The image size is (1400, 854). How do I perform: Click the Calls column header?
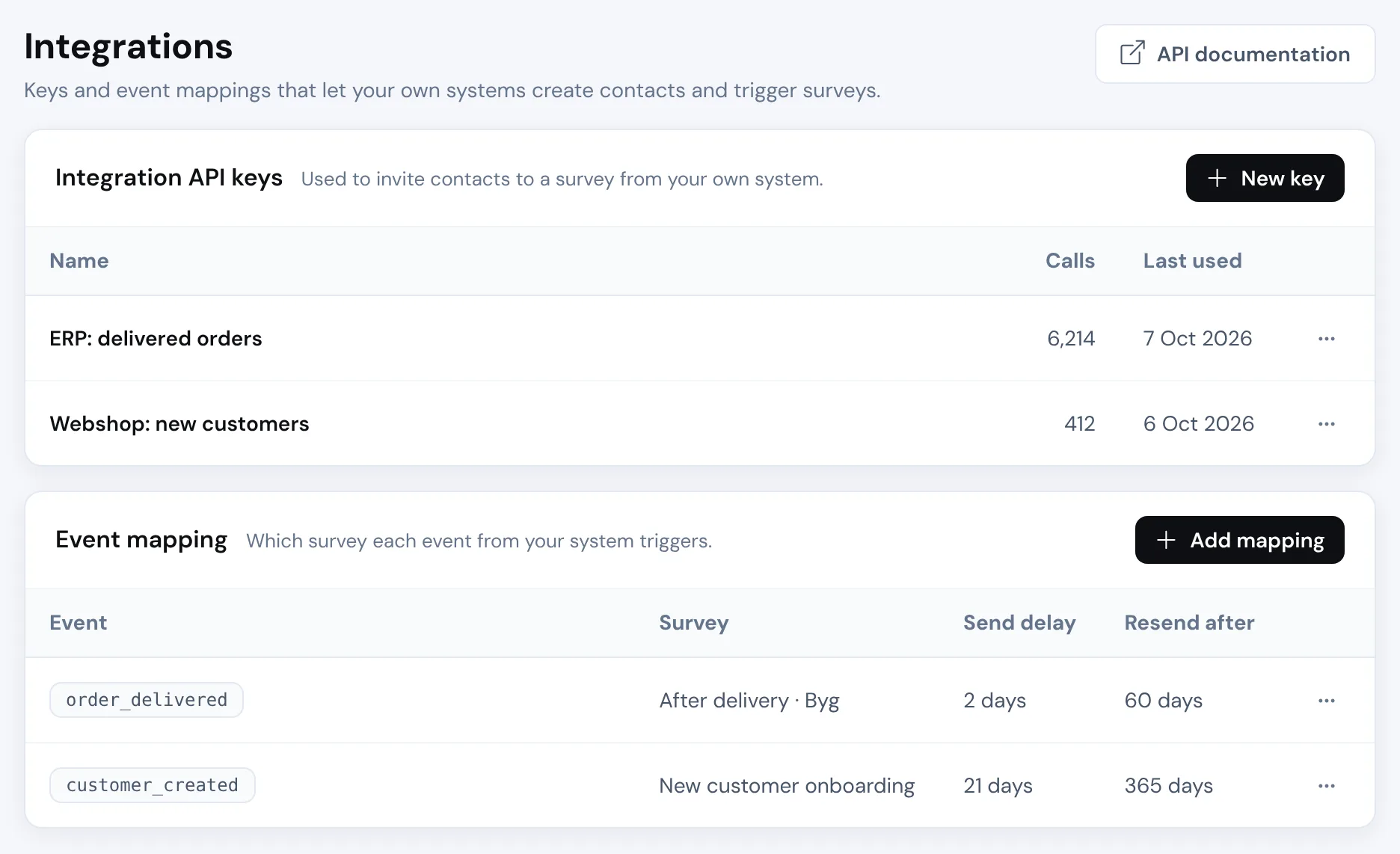click(x=1070, y=261)
